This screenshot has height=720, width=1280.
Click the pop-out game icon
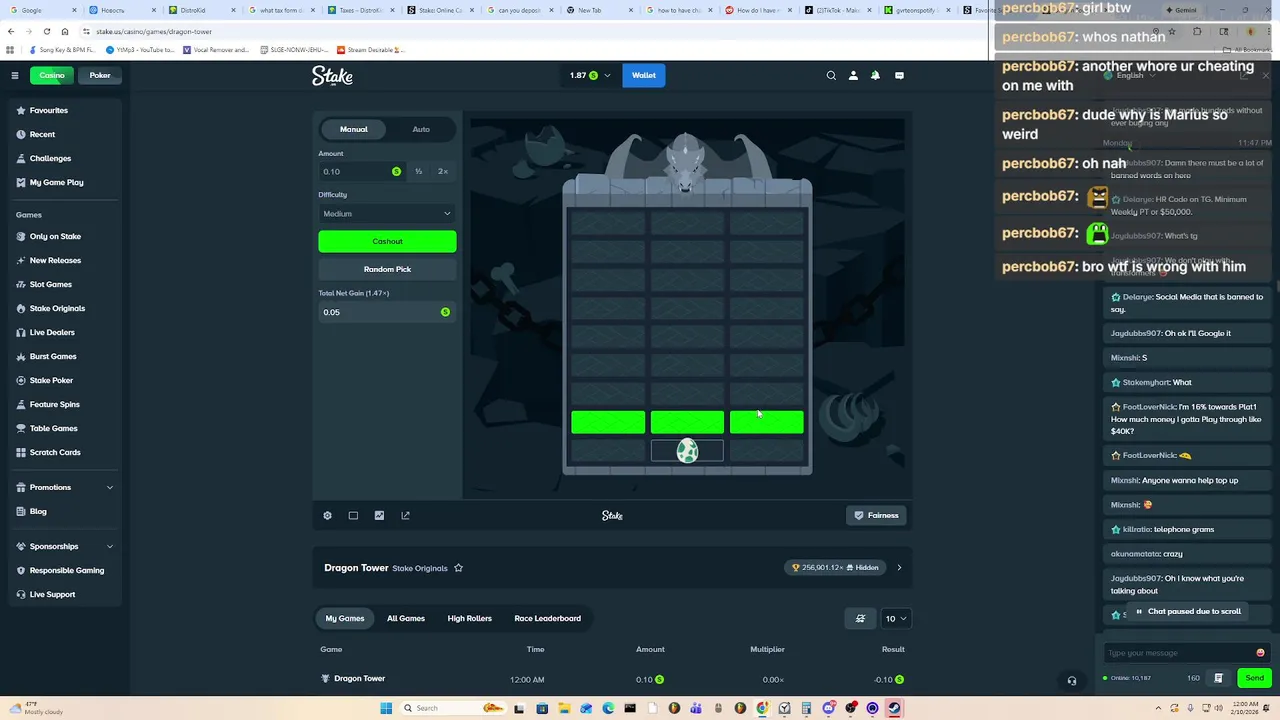point(405,515)
